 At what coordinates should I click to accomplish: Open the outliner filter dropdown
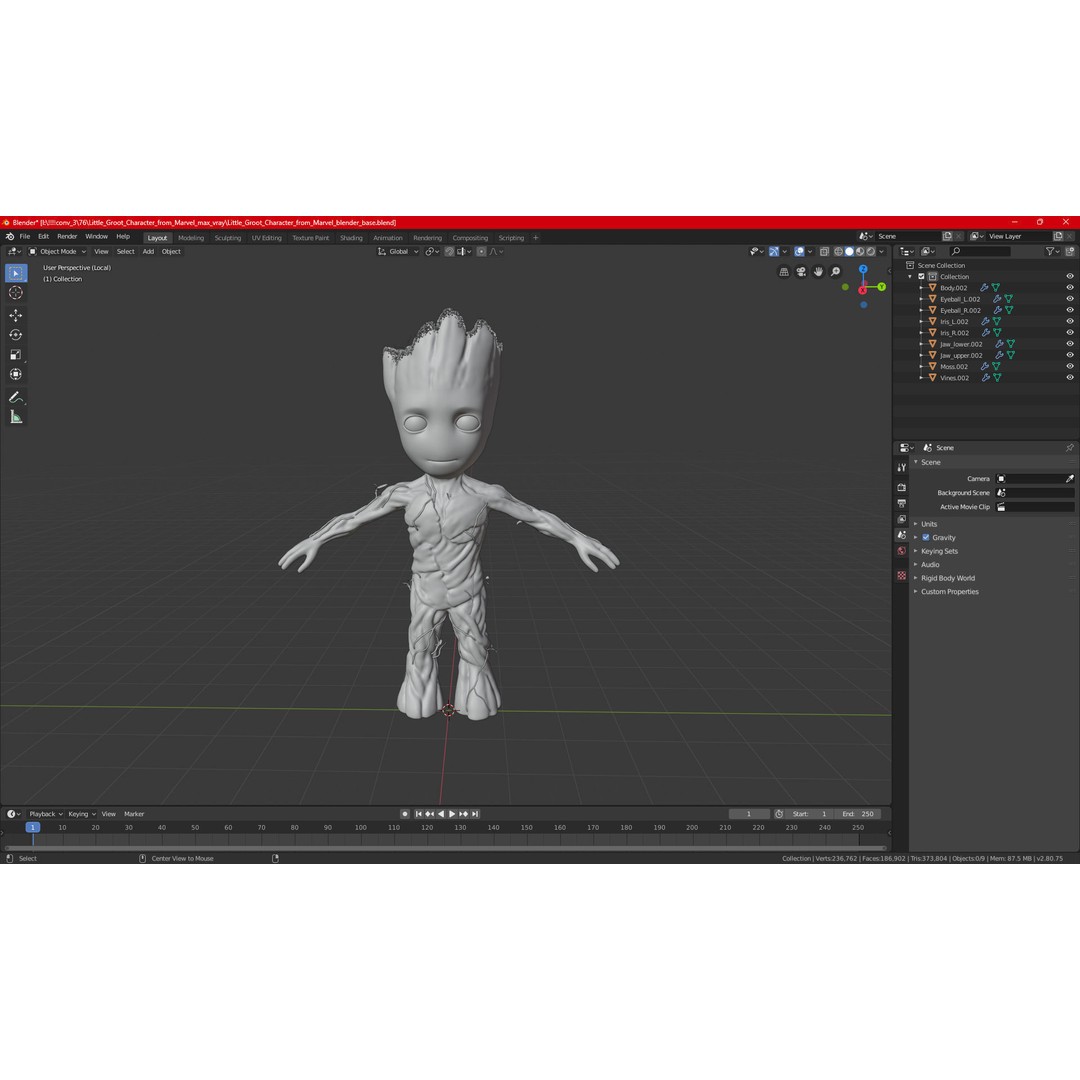point(1052,252)
